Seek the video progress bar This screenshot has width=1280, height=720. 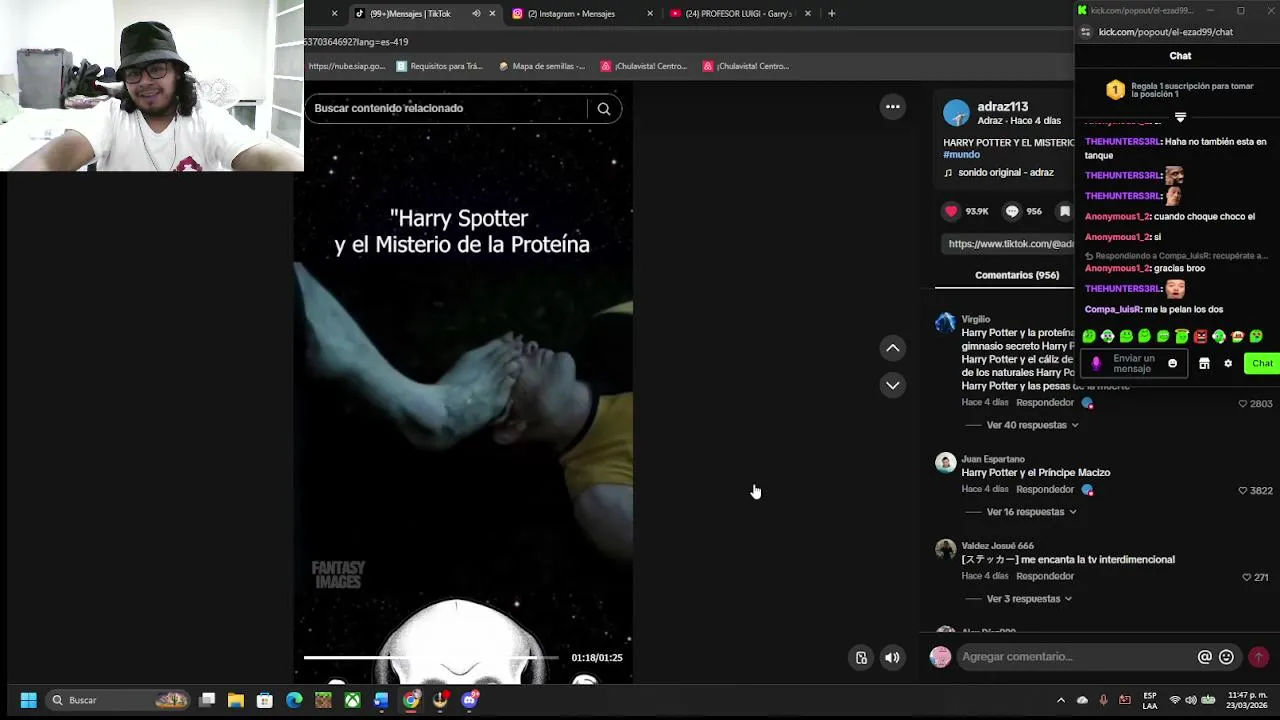click(x=432, y=657)
